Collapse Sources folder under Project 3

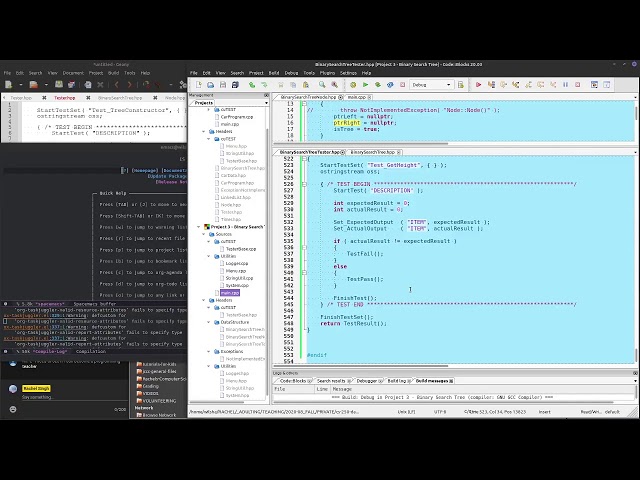(204, 234)
